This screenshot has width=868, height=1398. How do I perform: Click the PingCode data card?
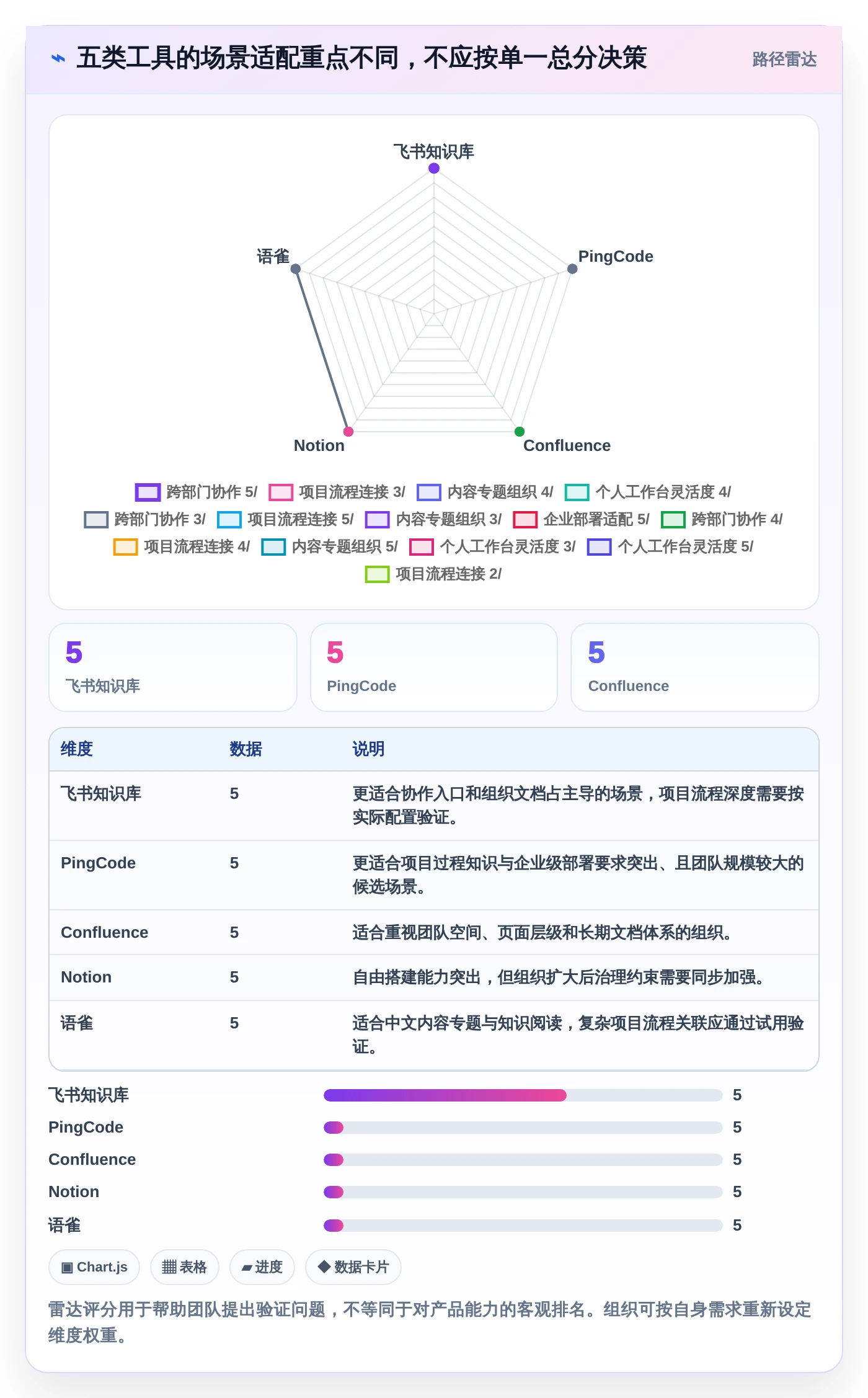click(x=434, y=667)
